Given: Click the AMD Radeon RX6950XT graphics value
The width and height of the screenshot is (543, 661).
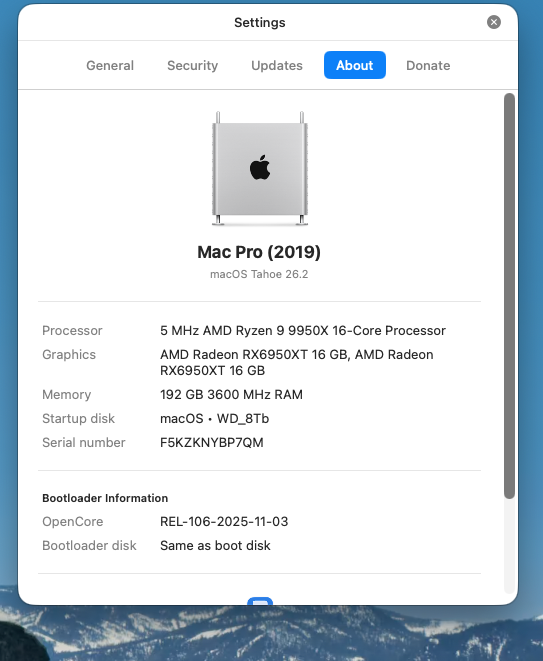Looking at the screenshot, I should [296, 363].
